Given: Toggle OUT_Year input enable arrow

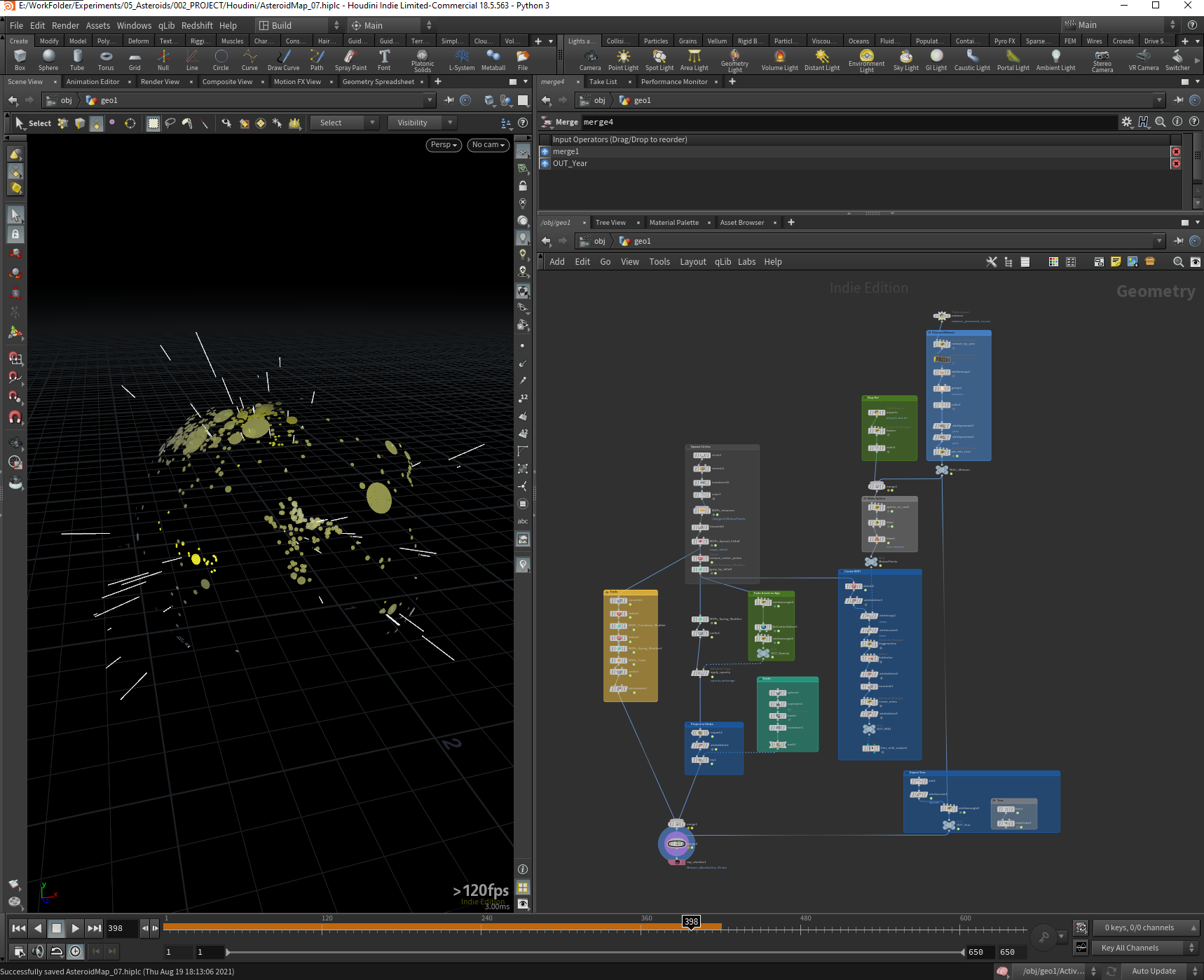Looking at the screenshot, I should [545, 164].
